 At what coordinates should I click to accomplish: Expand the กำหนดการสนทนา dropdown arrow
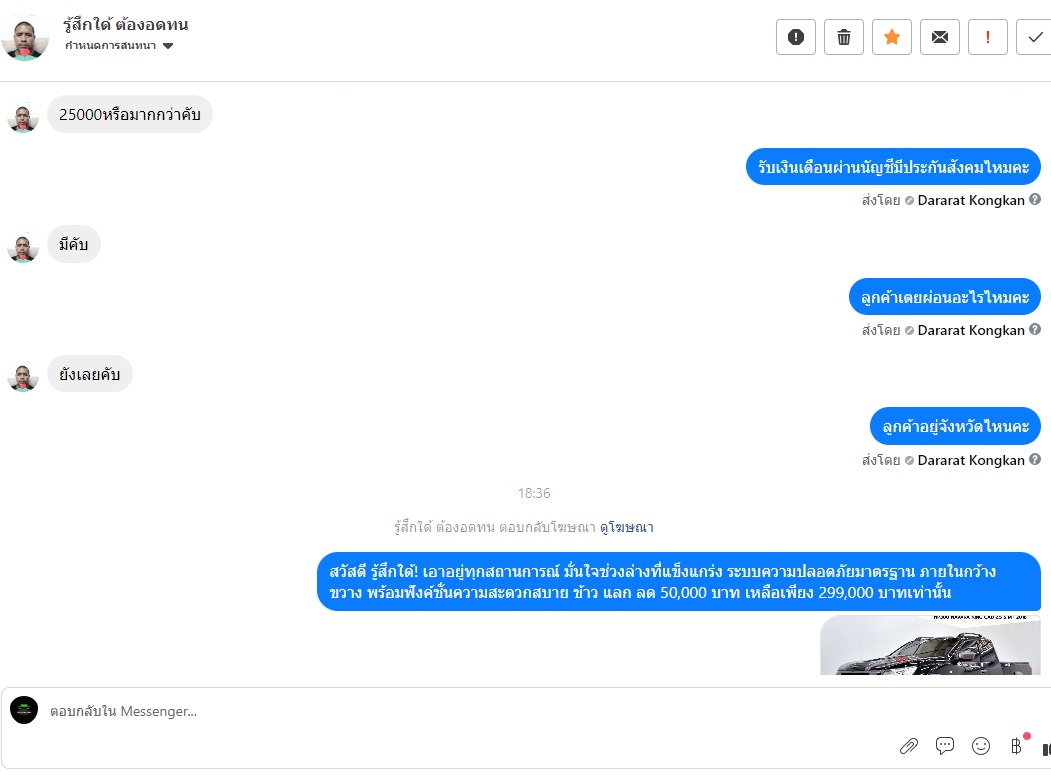(x=168, y=46)
